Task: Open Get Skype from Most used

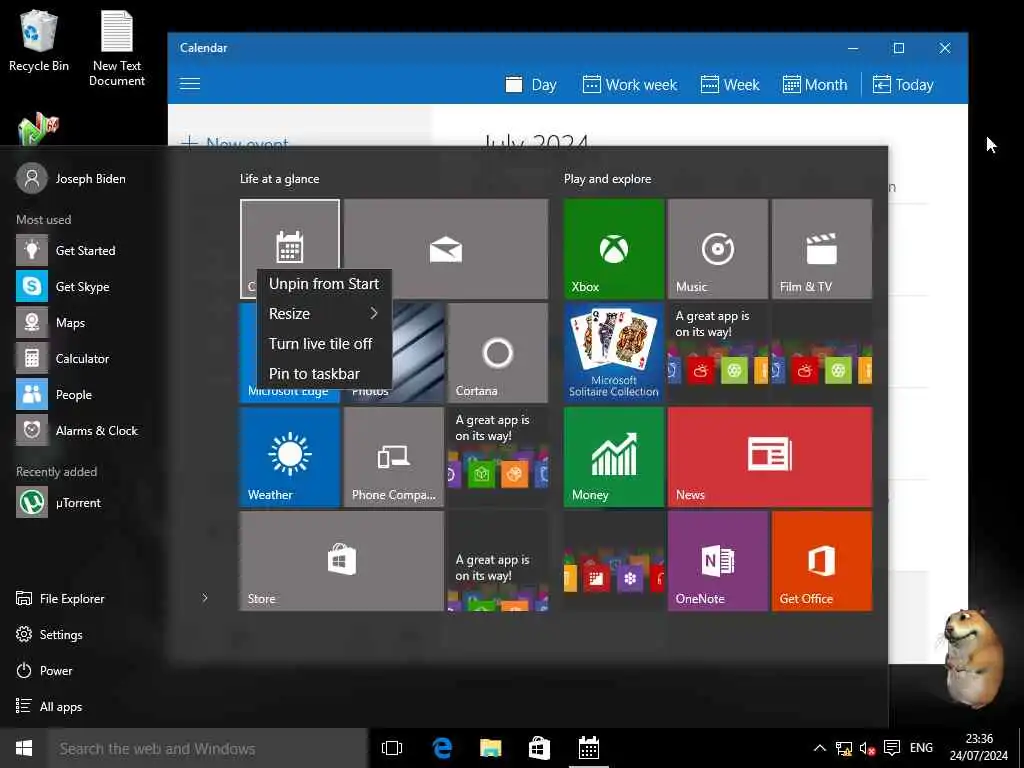Action: (84, 287)
